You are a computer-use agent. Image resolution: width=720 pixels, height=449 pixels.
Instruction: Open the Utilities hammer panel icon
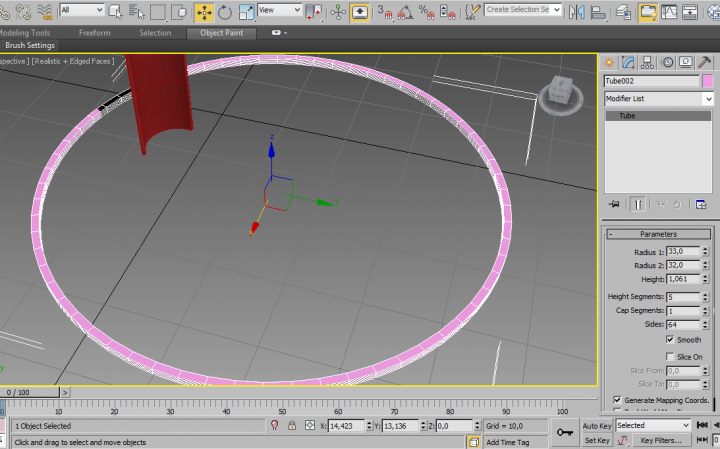[706, 62]
